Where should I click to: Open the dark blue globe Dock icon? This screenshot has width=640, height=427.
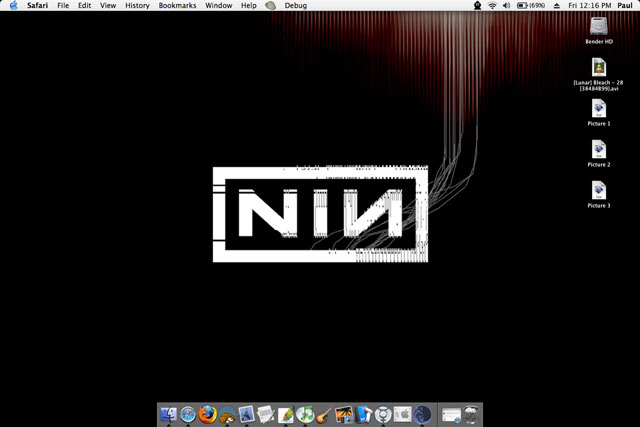[x=422, y=415]
